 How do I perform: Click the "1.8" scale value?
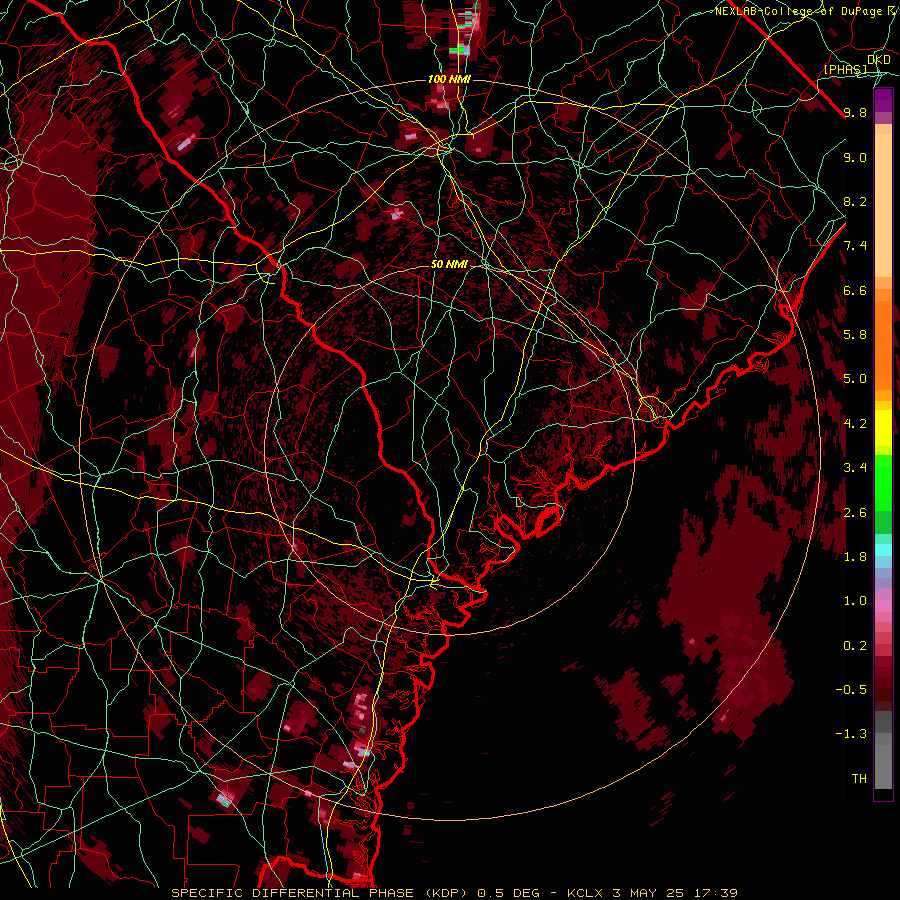coord(855,557)
